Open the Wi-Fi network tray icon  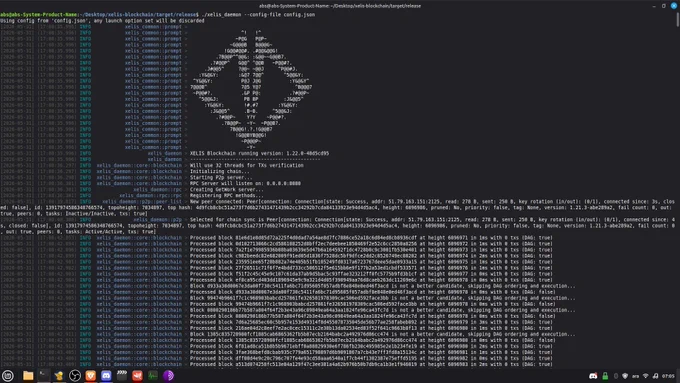pos(645,376)
